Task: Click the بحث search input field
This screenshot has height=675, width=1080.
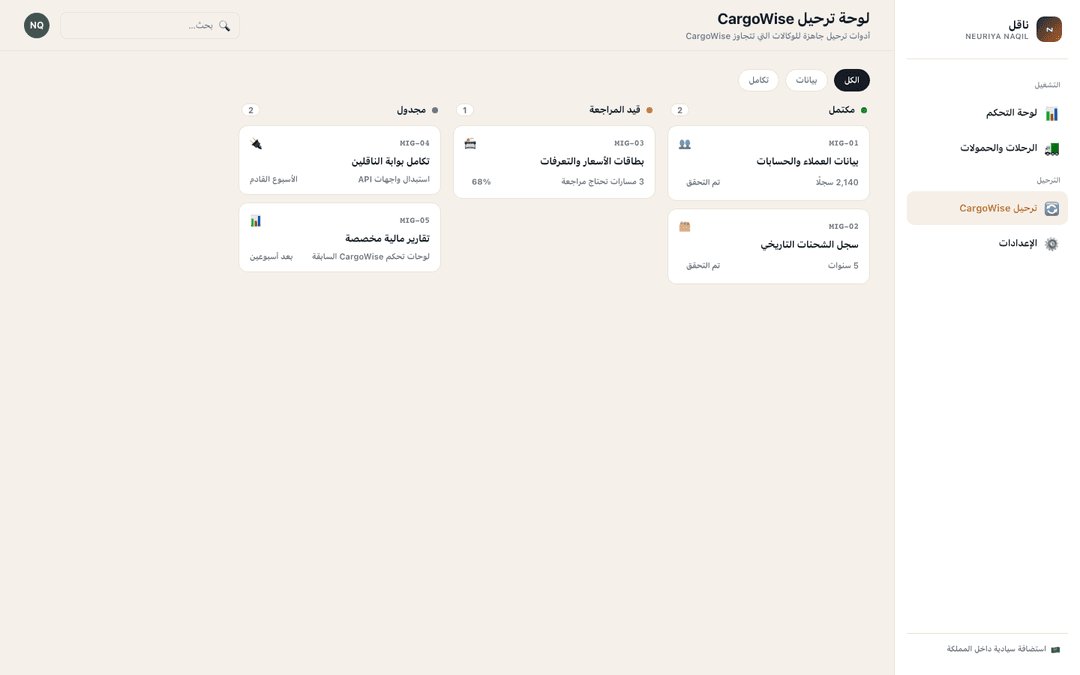Action: [x=149, y=25]
